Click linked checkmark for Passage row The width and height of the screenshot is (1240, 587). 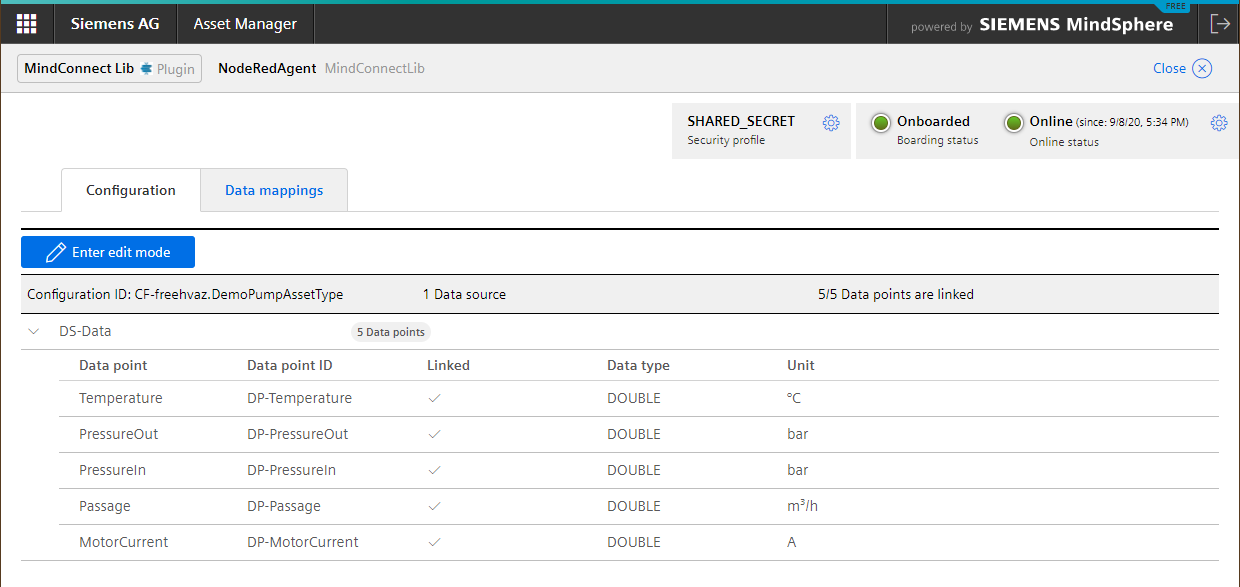[434, 506]
